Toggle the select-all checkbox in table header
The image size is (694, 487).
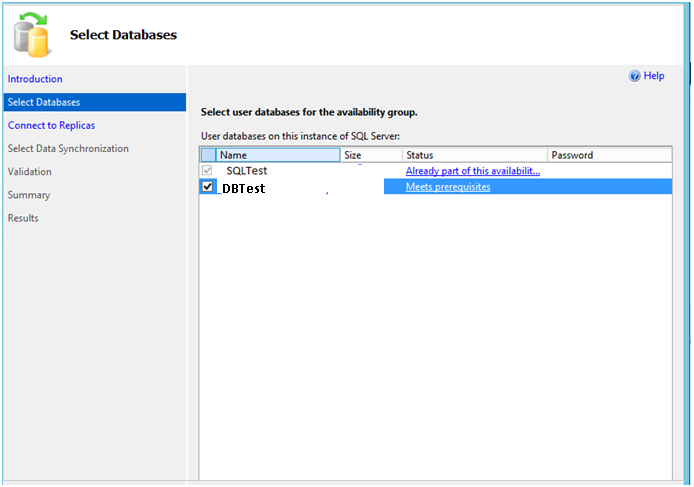pos(208,155)
